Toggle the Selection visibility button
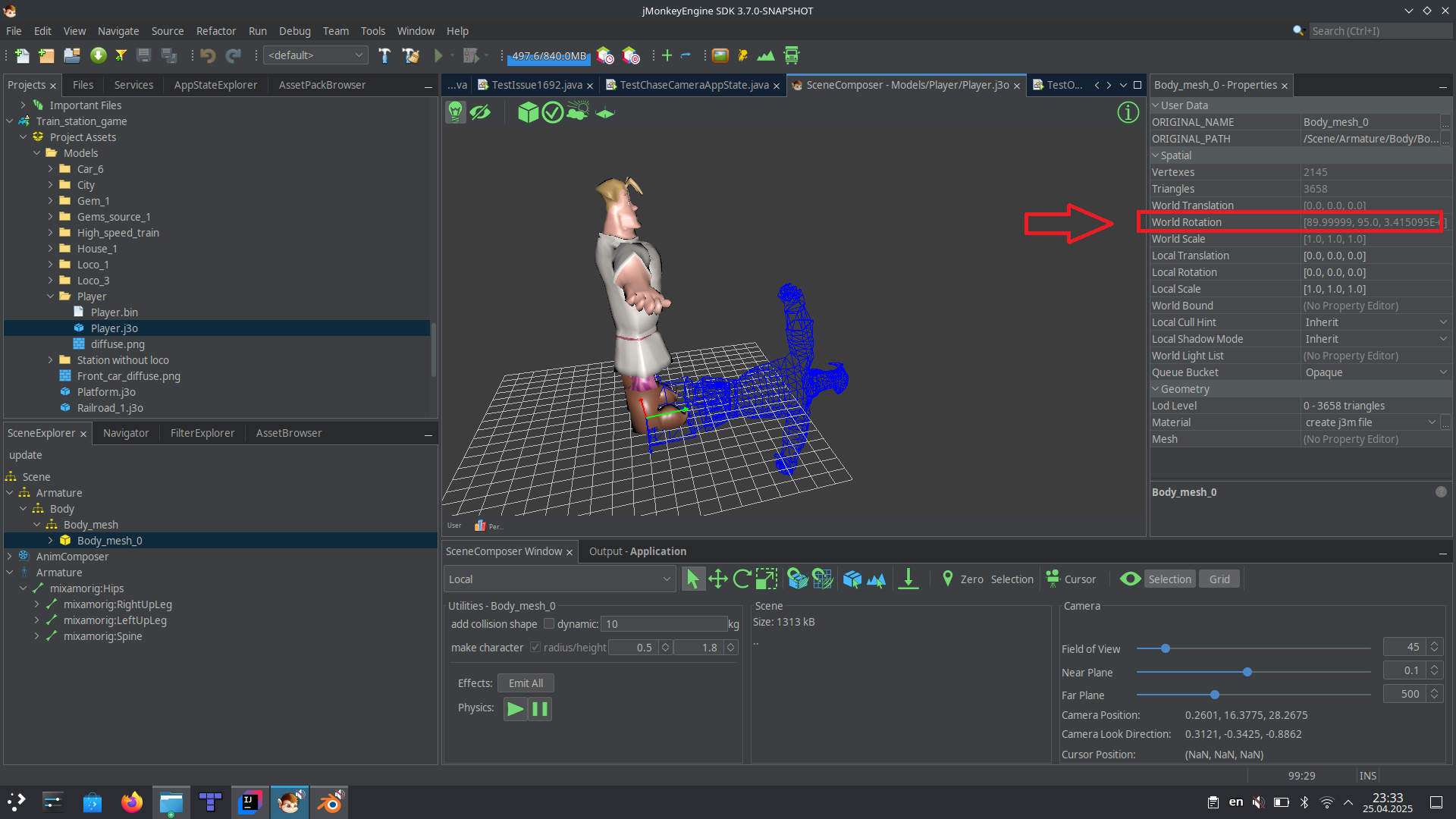1456x819 pixels. click(1169, 579)
